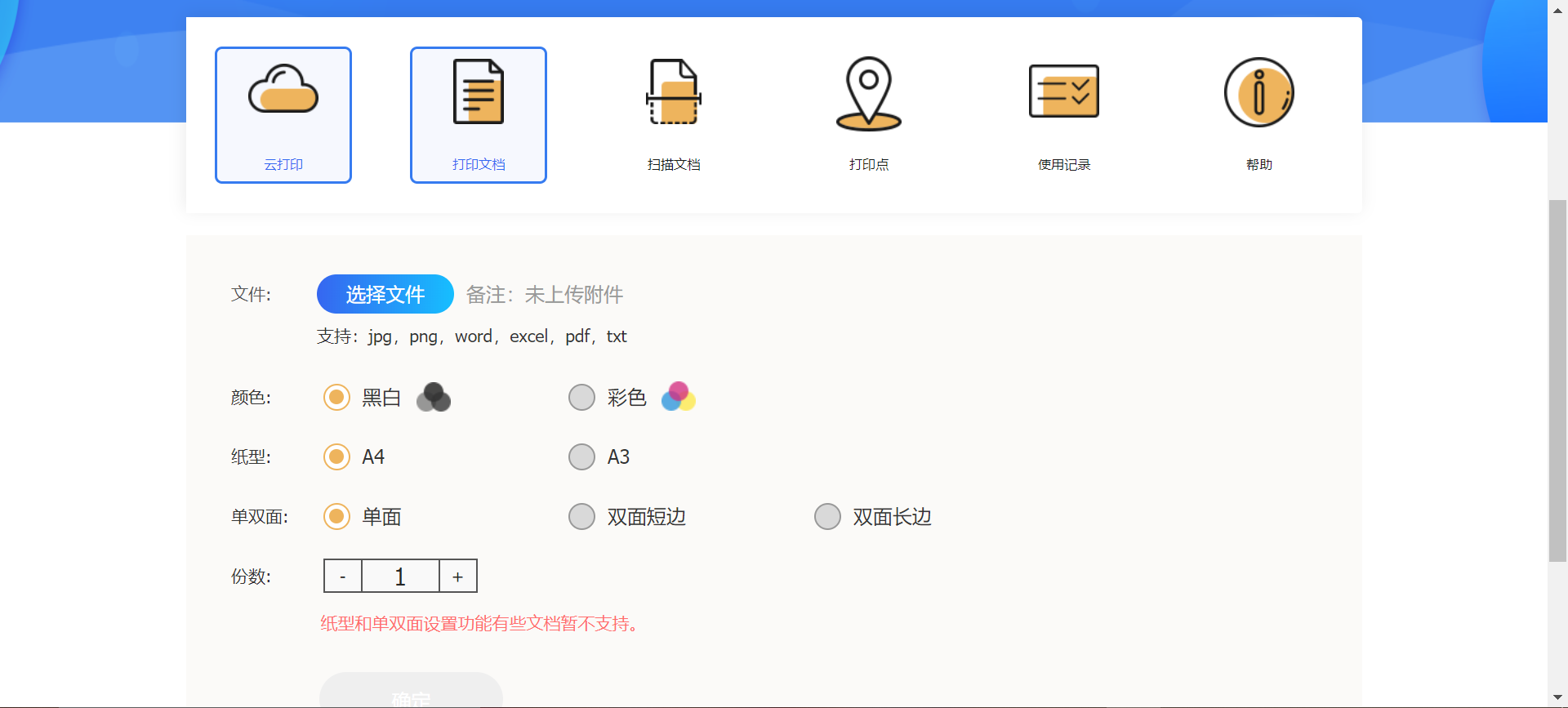Increase copies with the plus button
1568x708 pixels.
pos(458,576)
